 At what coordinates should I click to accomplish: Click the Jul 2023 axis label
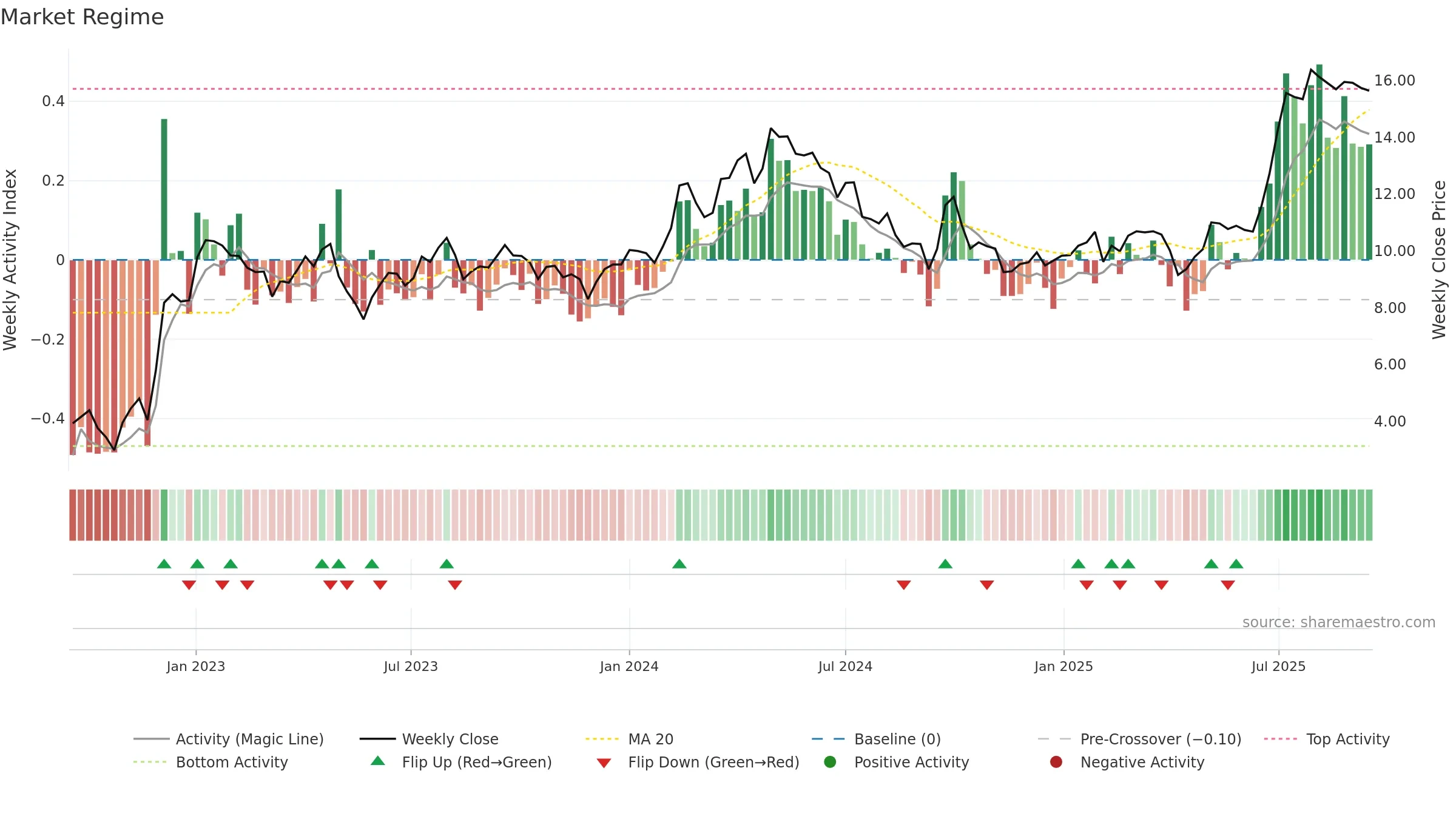(411, 666)
